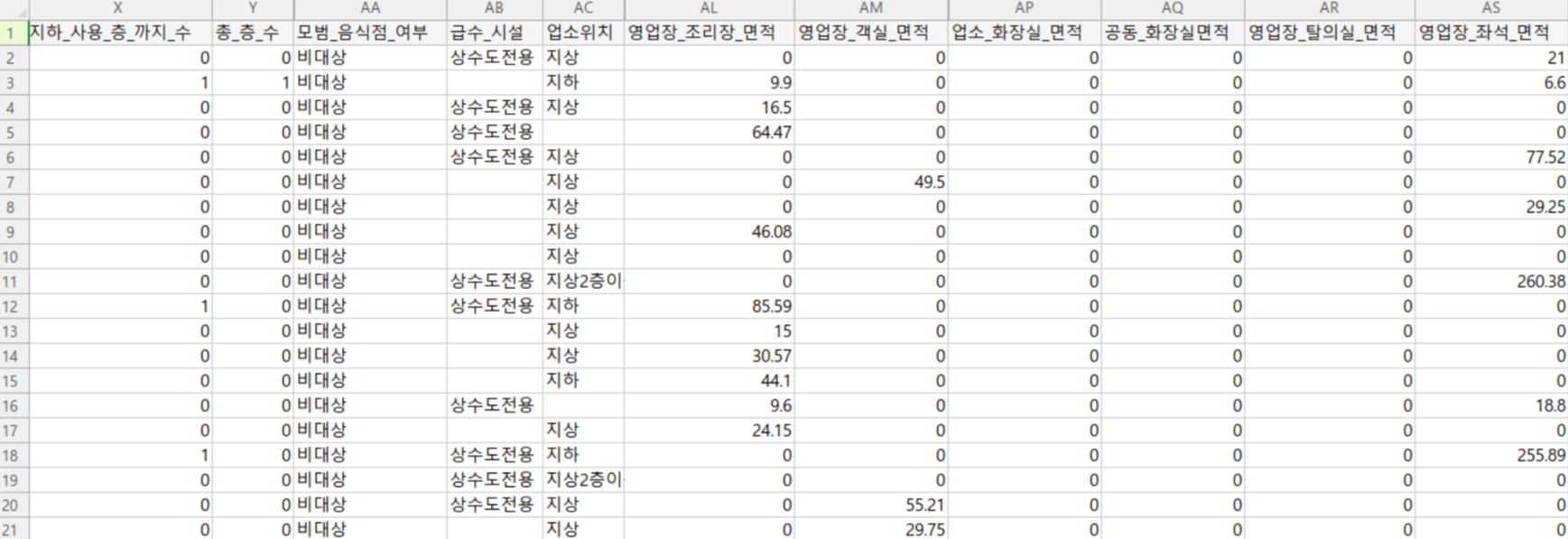The width and height of the screenshot is (1568, 539).
Task: Click cell '총_층_수'
Action: 253,33
